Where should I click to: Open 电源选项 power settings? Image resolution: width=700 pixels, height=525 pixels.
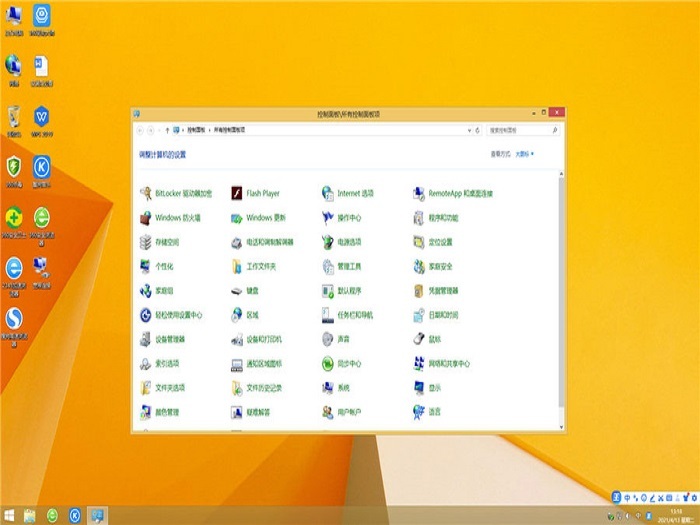click(348, 242)
